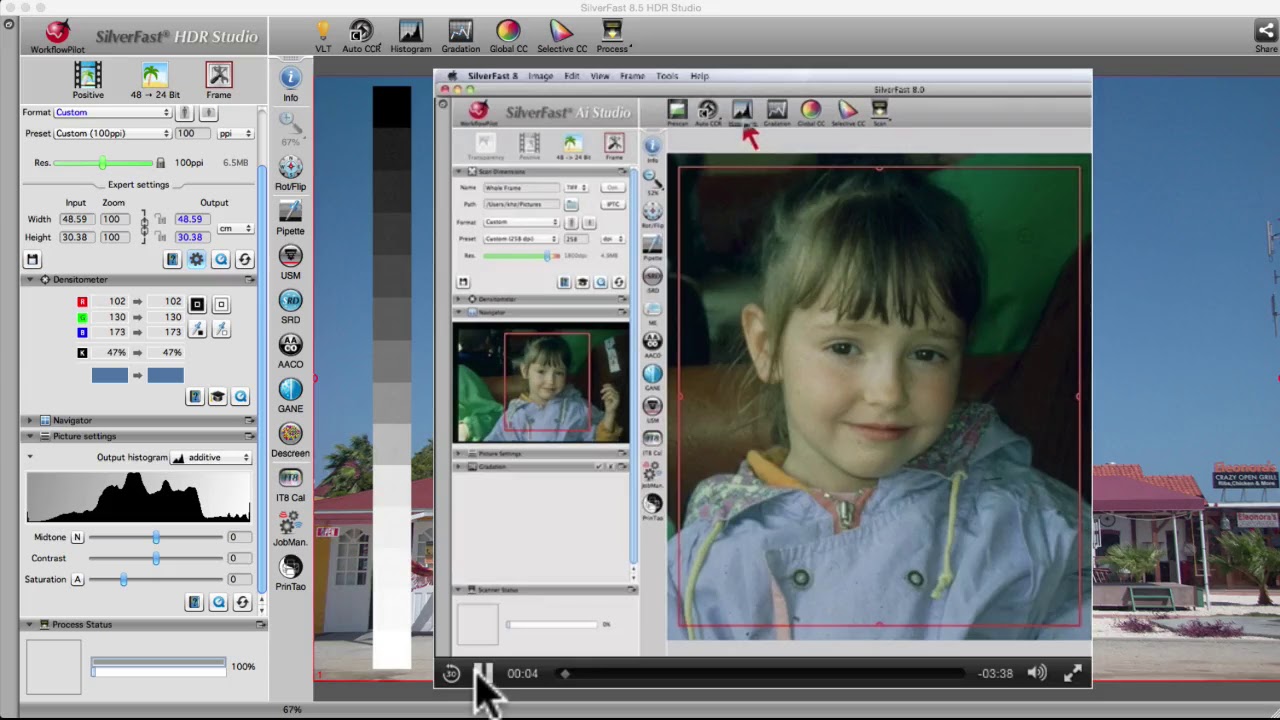This screenshot has height=720, width=1280.
Task: Open the WorkflowPilot
Action: [57, 34]
